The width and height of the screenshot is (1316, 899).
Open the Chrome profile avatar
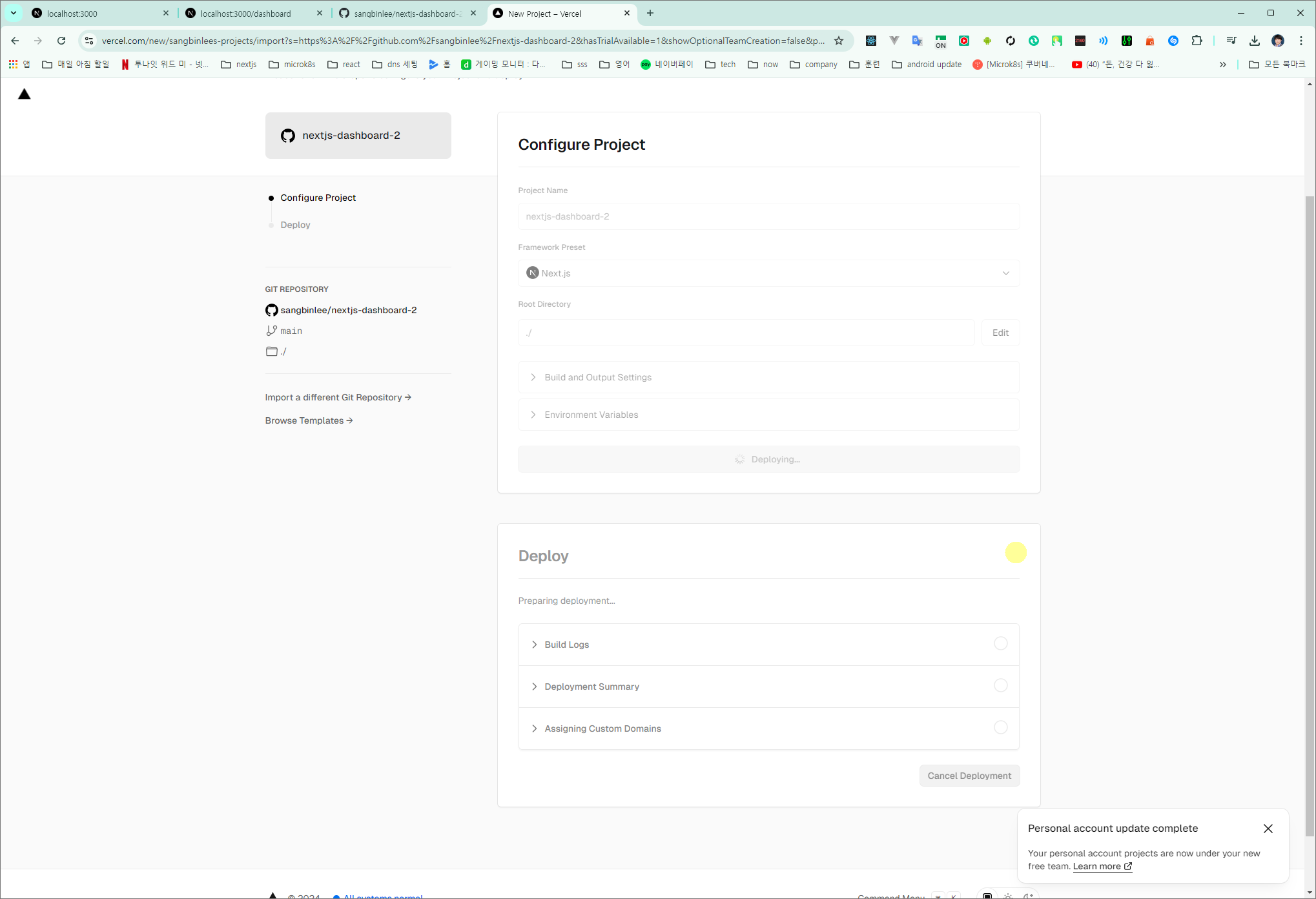pos(1277,41)
